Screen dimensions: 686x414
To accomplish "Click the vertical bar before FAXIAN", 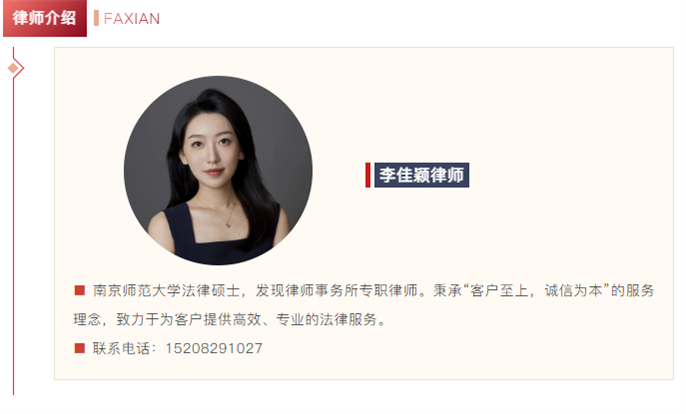I will pos(96,18).
